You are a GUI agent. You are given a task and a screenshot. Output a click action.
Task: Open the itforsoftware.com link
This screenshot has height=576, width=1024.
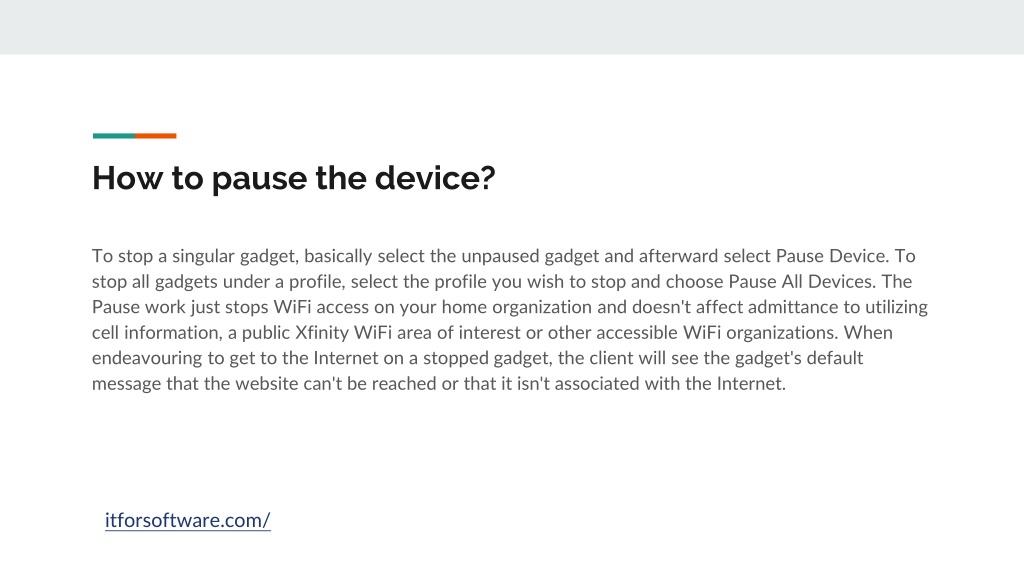click(187, 520)
